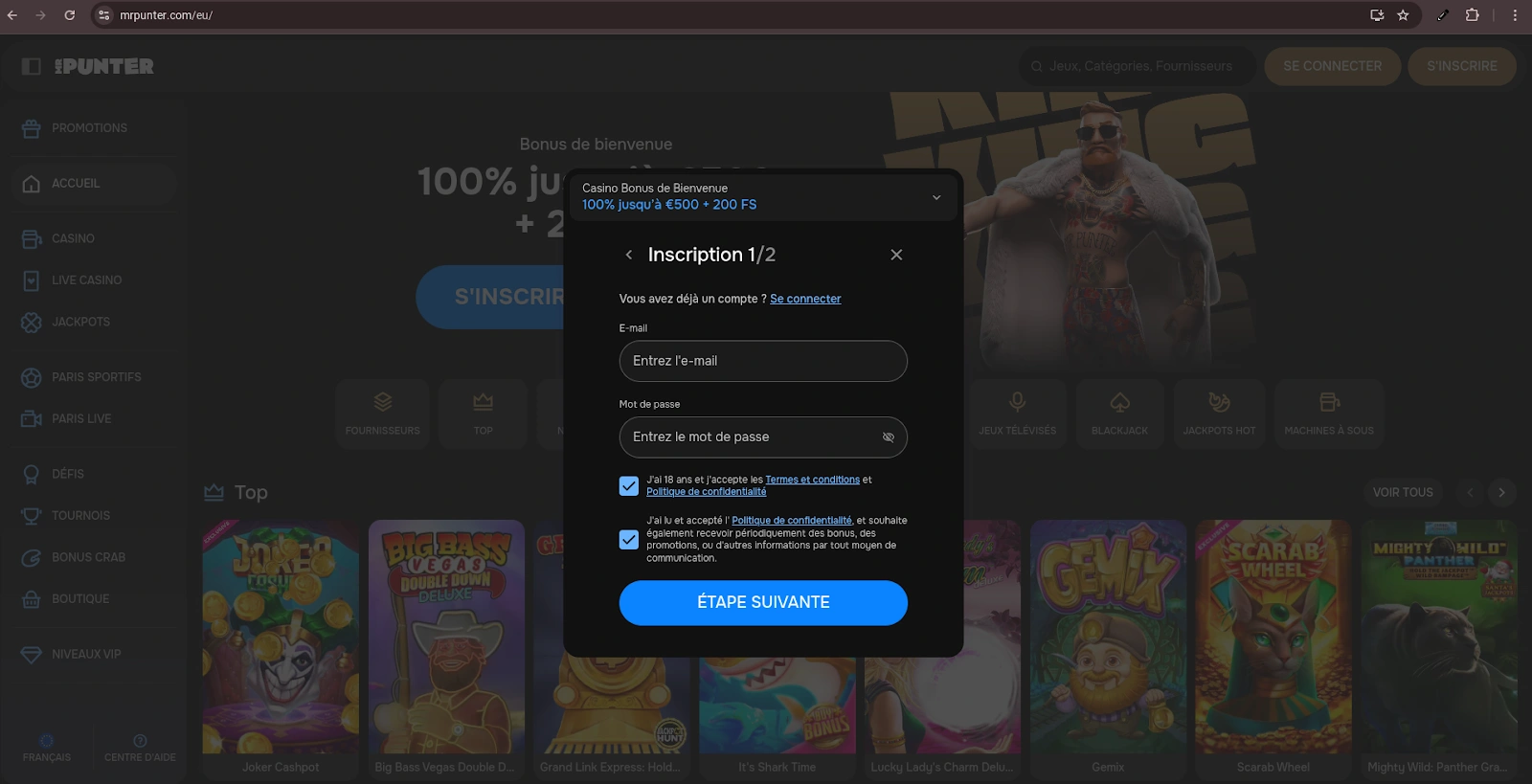
Task: Open the Scarab Wheel game thumbnail
Action: pos(1273,637)
